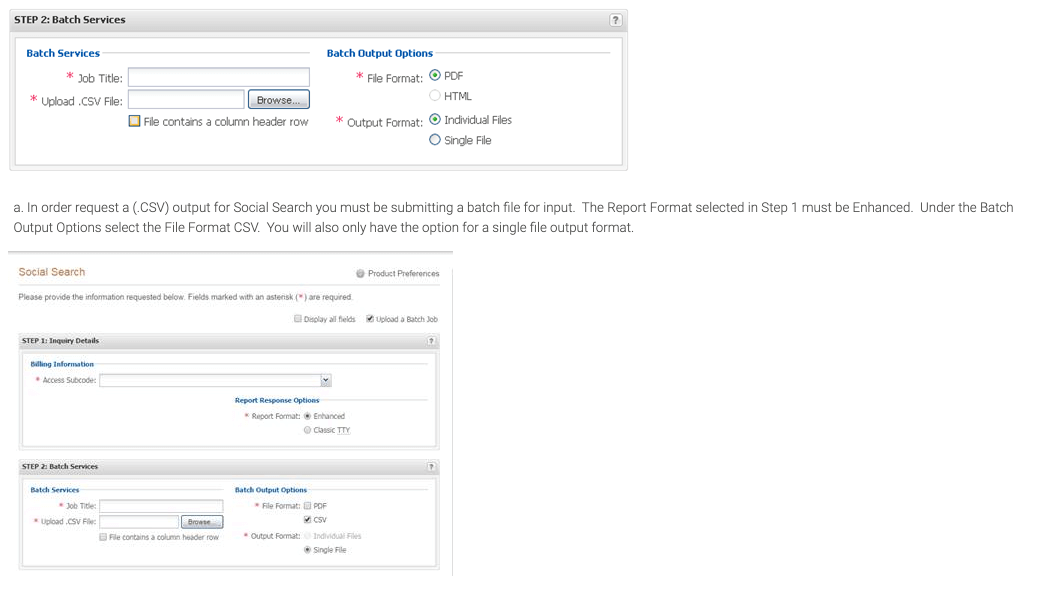
Task: Select PDF radio button in top panel
Action: (x=435, y=76)
